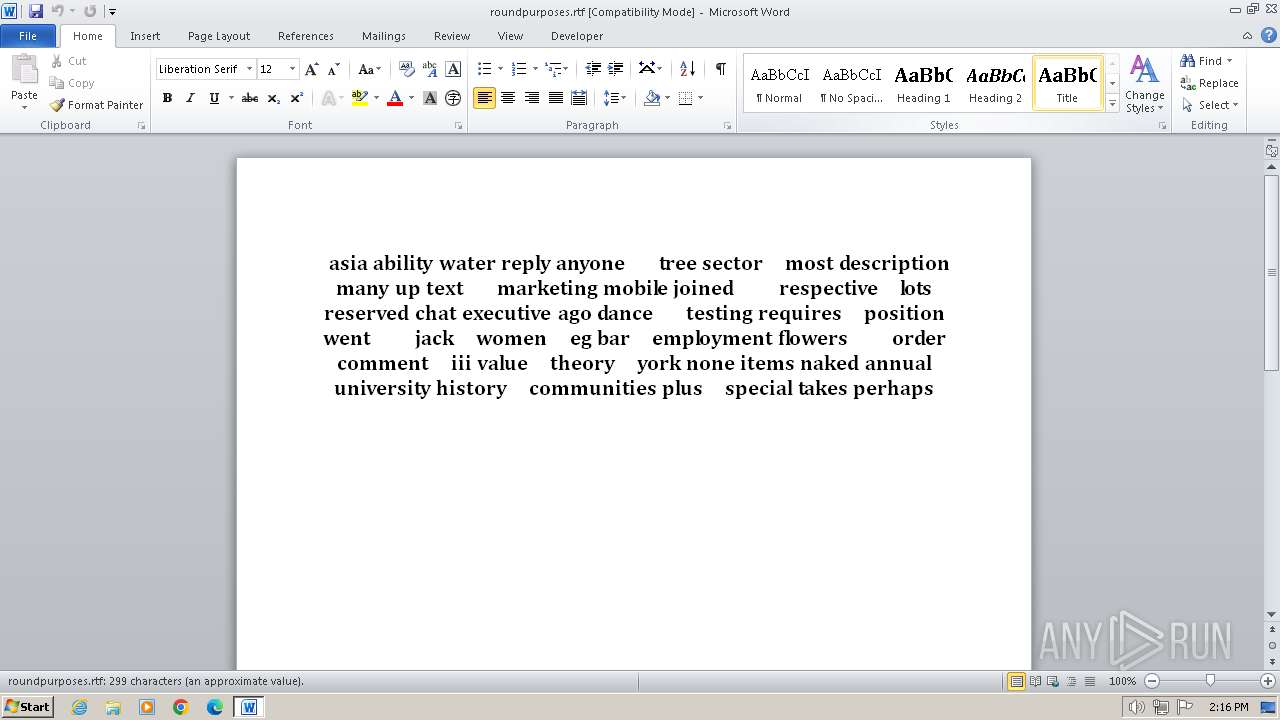Click the Borders icon
This screenshot has width=1280, height=720.
click(685, 98)
